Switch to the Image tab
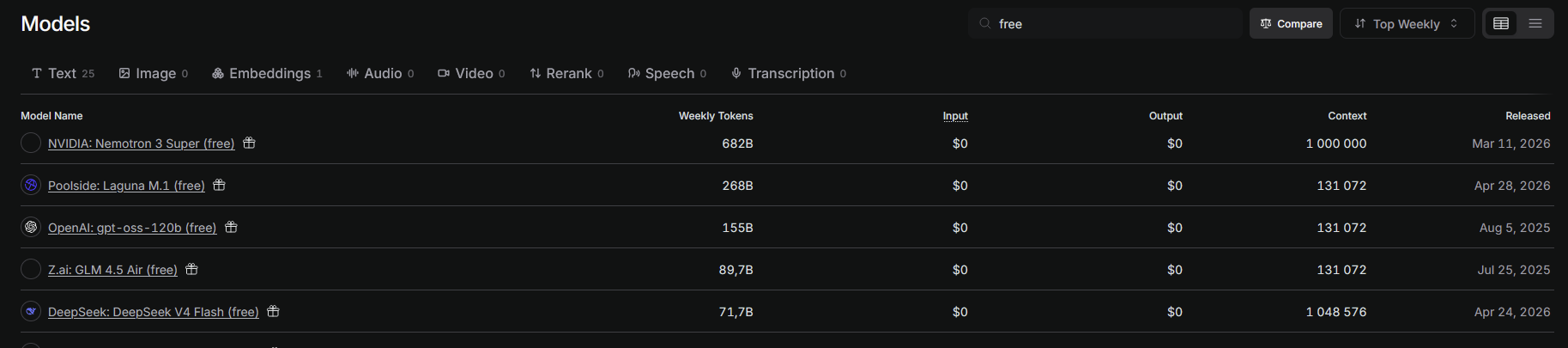Image resolution: width=1568 pixels, height=348 pixels. (x=153, y=73)
